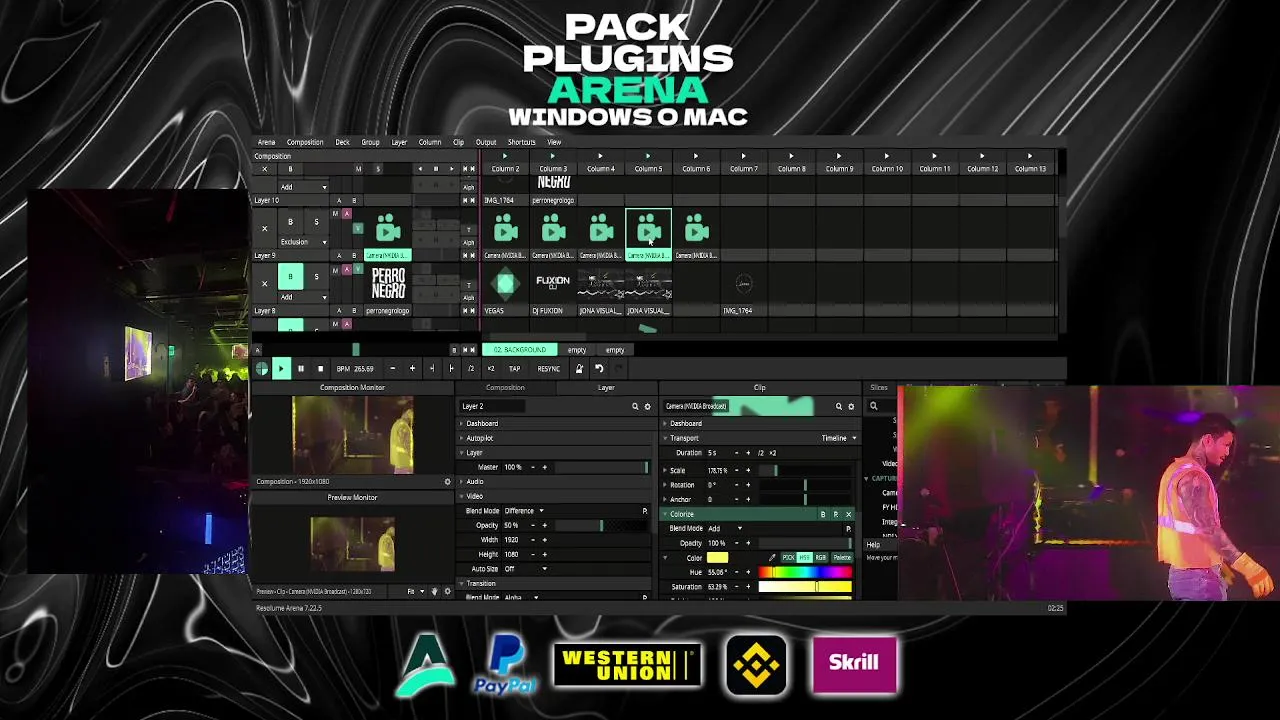Toggle Colorize effect bypass B
Viewport: 1280px width, 720px height.
point(823,514)
